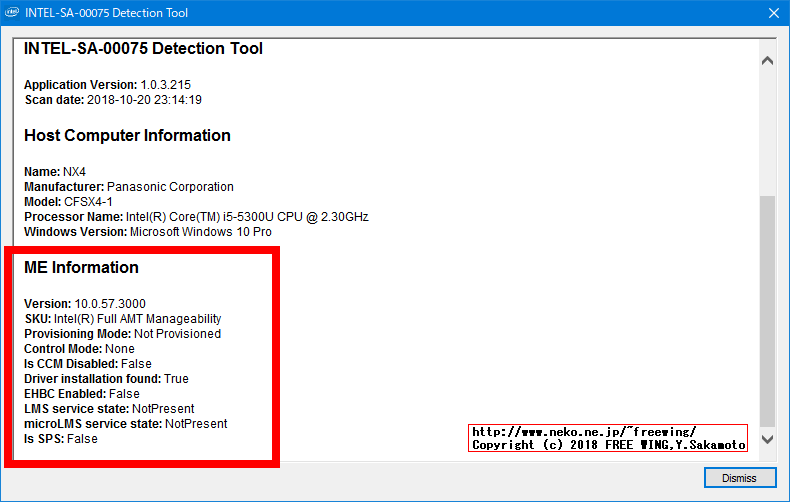Click the vertical scrollbar thumb

click(767, 310)
